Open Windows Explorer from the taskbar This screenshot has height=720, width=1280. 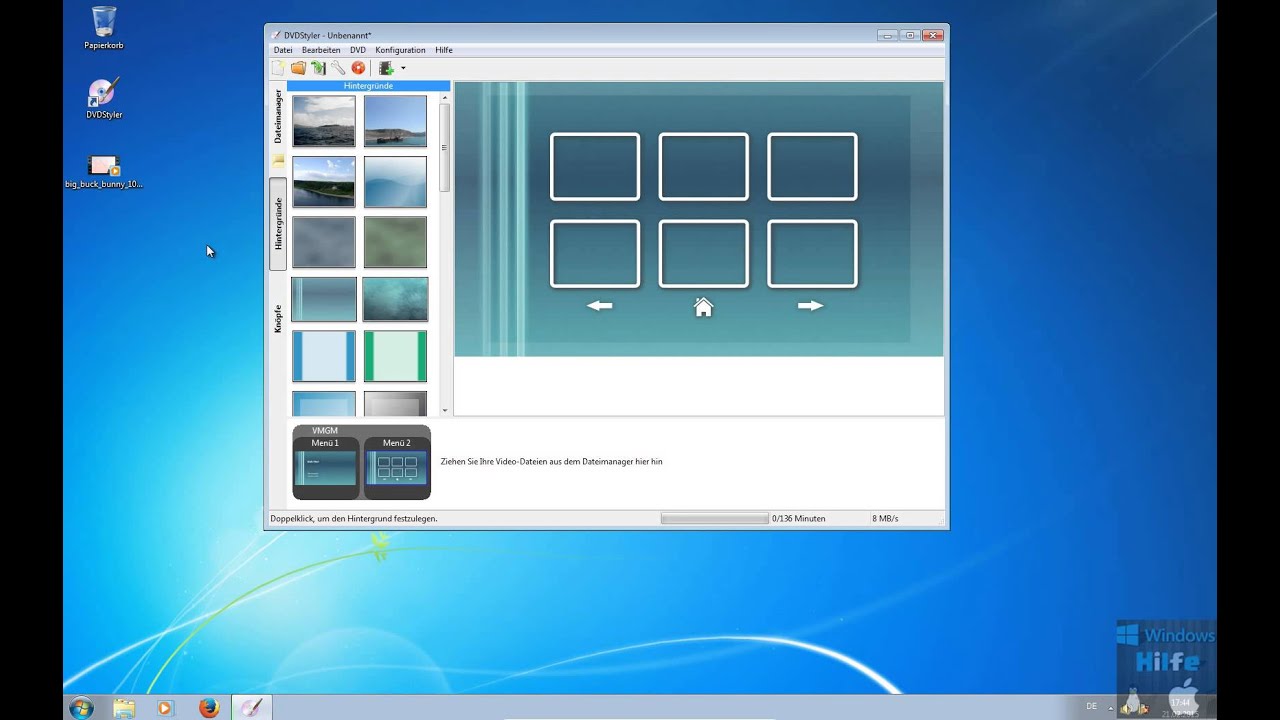point(124,708)
